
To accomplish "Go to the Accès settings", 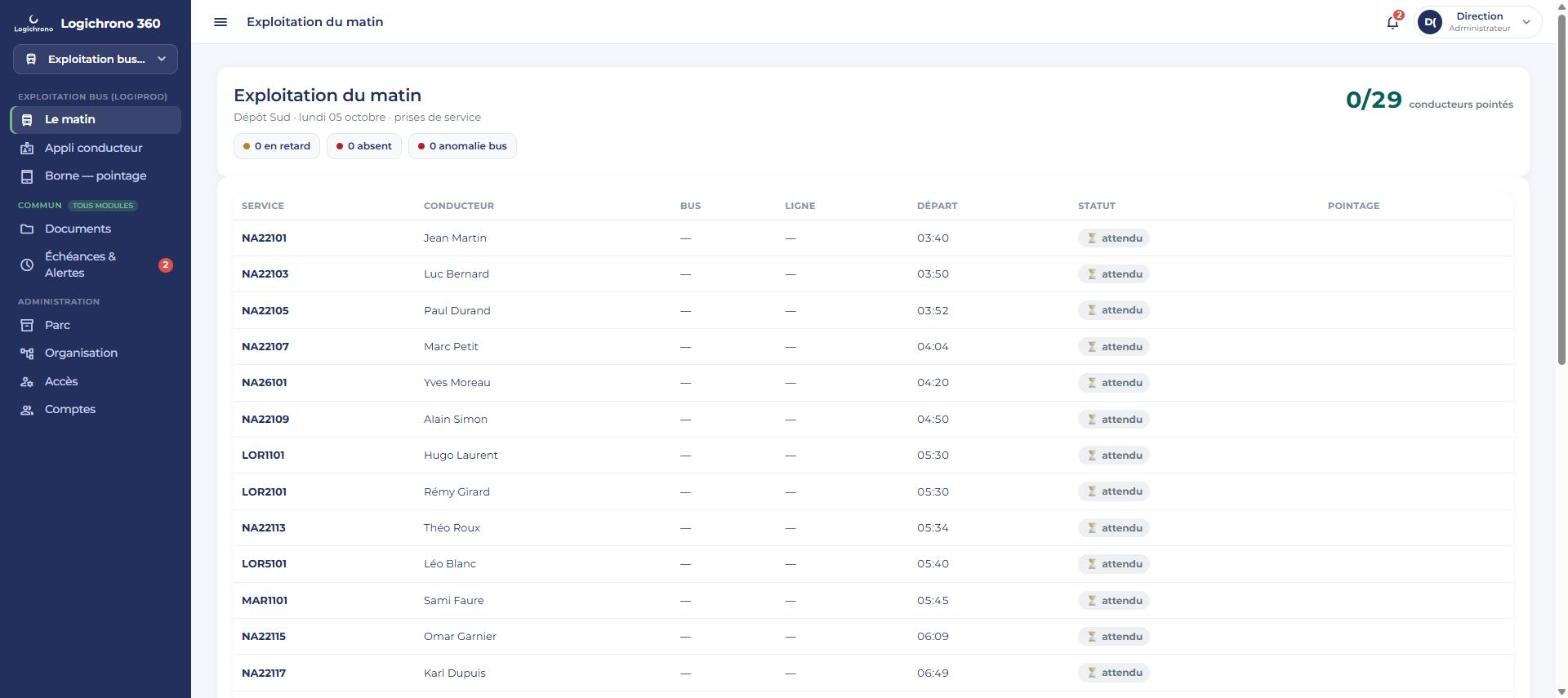I will pos(96,382).
